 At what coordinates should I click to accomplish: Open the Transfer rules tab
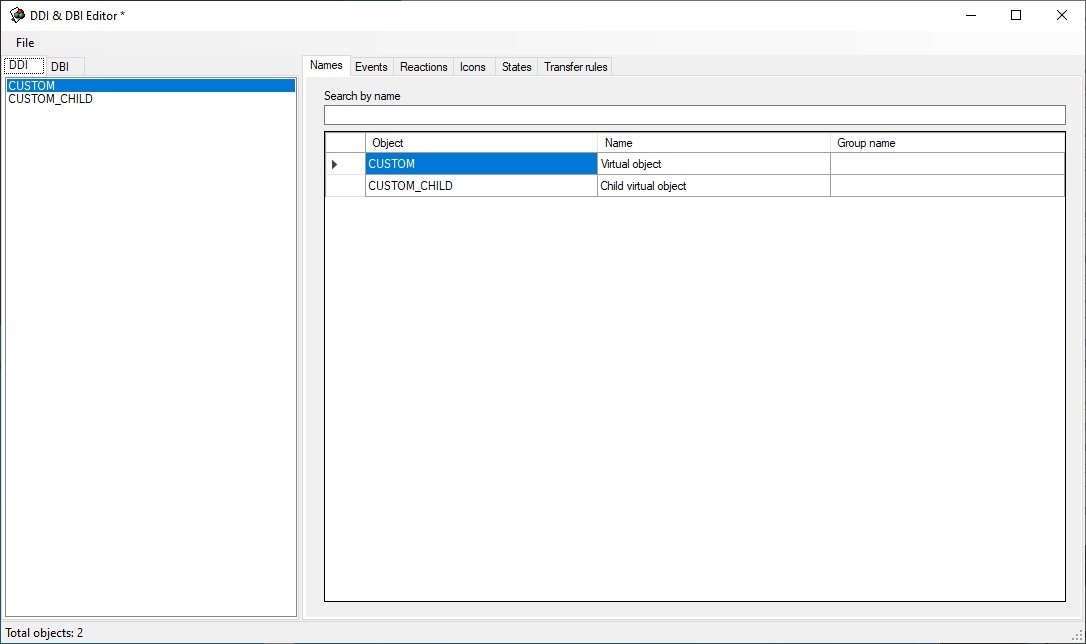pyautogui.click(x=575, y=67)
